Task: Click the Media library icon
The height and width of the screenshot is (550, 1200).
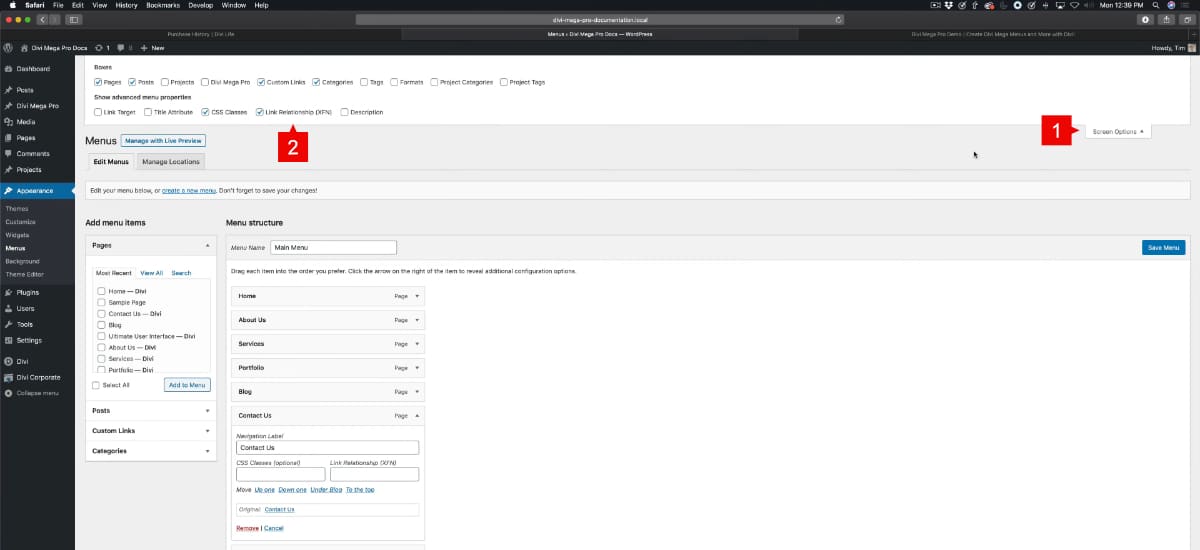Action: [x=8, y=121]
